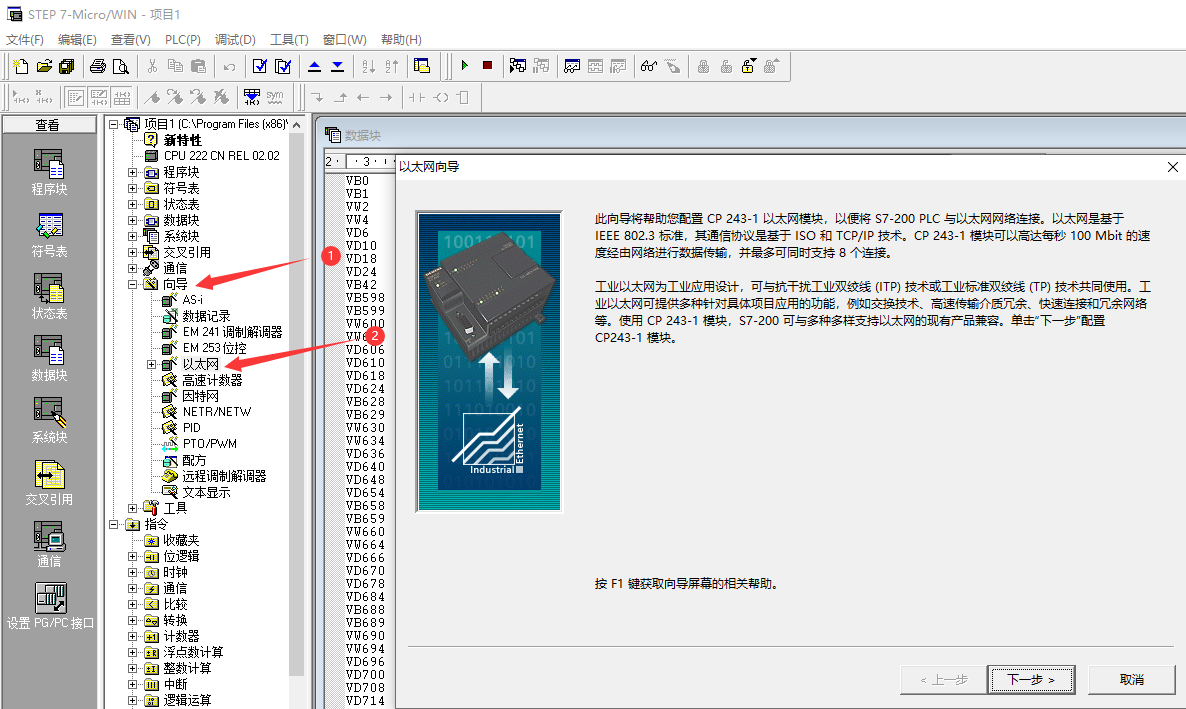Image resolution: width=1186 pixels, height=709 pixels.
Task: Open Cross Reference in the View bar
Action: coord(49,483)
